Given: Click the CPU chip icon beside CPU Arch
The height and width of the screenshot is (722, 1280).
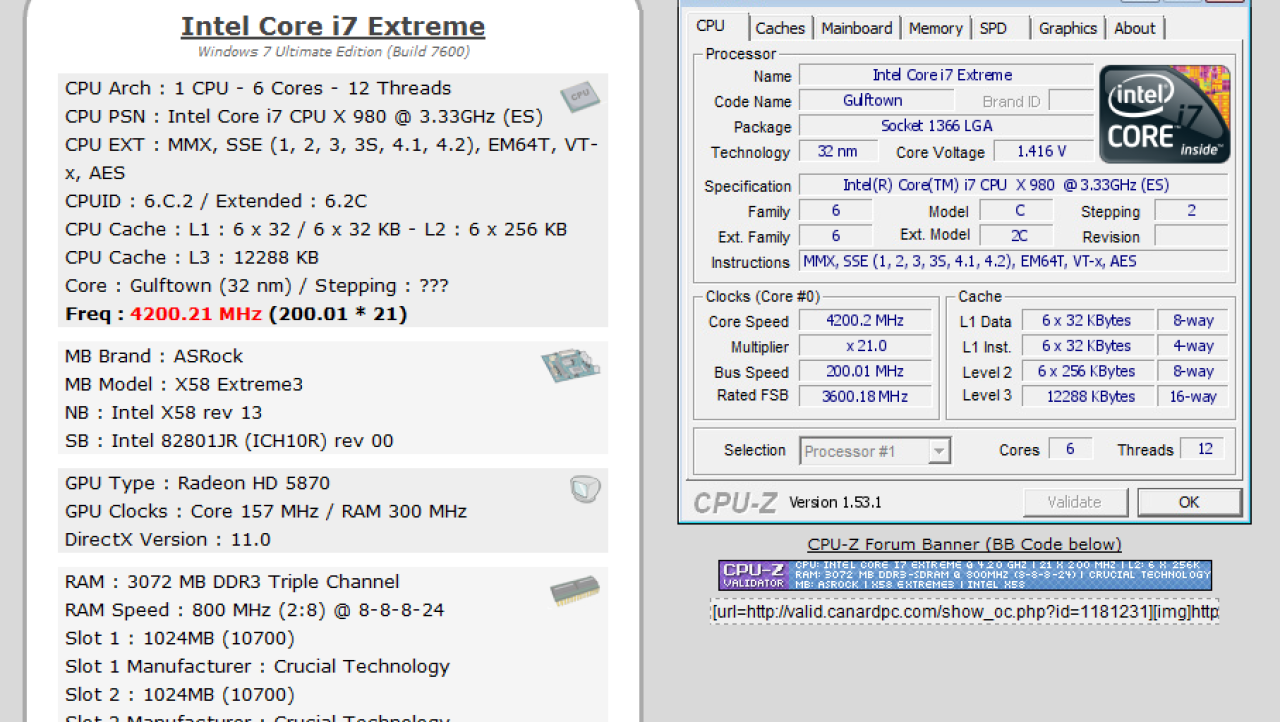Looking at the screenshot, I should coord(579,96).
